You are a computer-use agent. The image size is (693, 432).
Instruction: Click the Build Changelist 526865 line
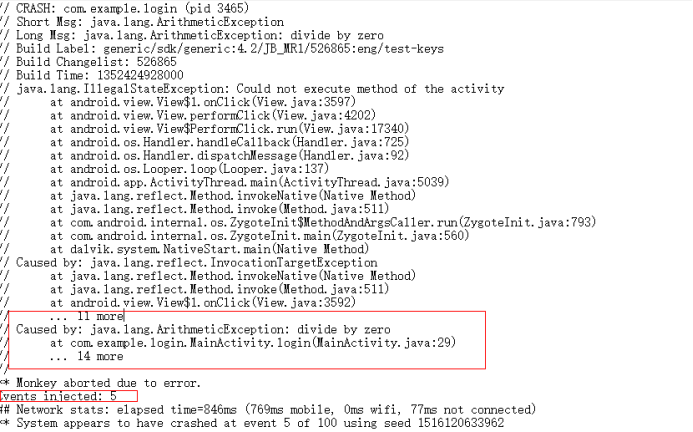96,62
